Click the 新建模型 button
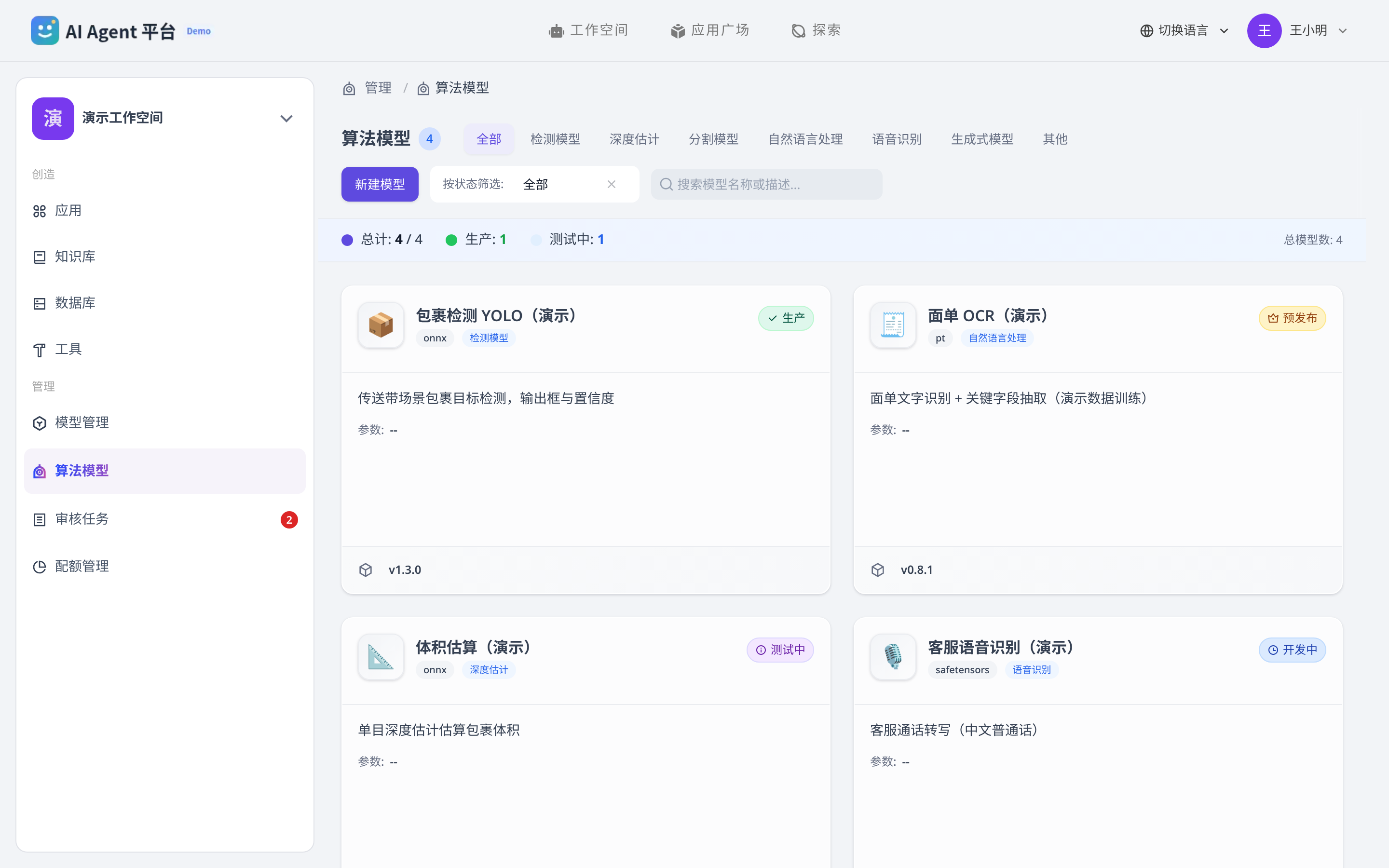The height and width of the screenshot is (868, 1389). pos(380,184)
